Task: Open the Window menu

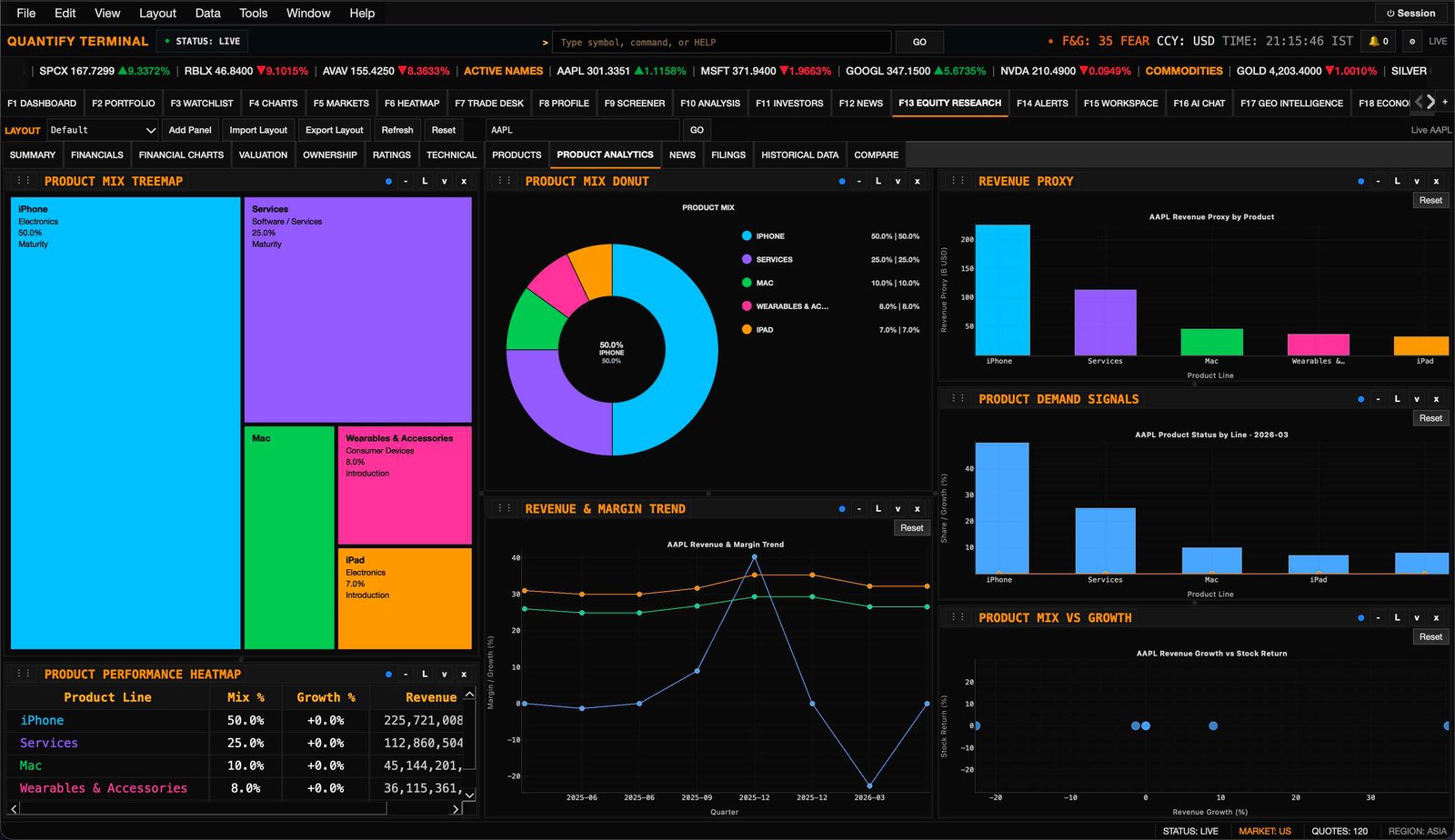Action: pyautogui.click(x=308, y=13)
